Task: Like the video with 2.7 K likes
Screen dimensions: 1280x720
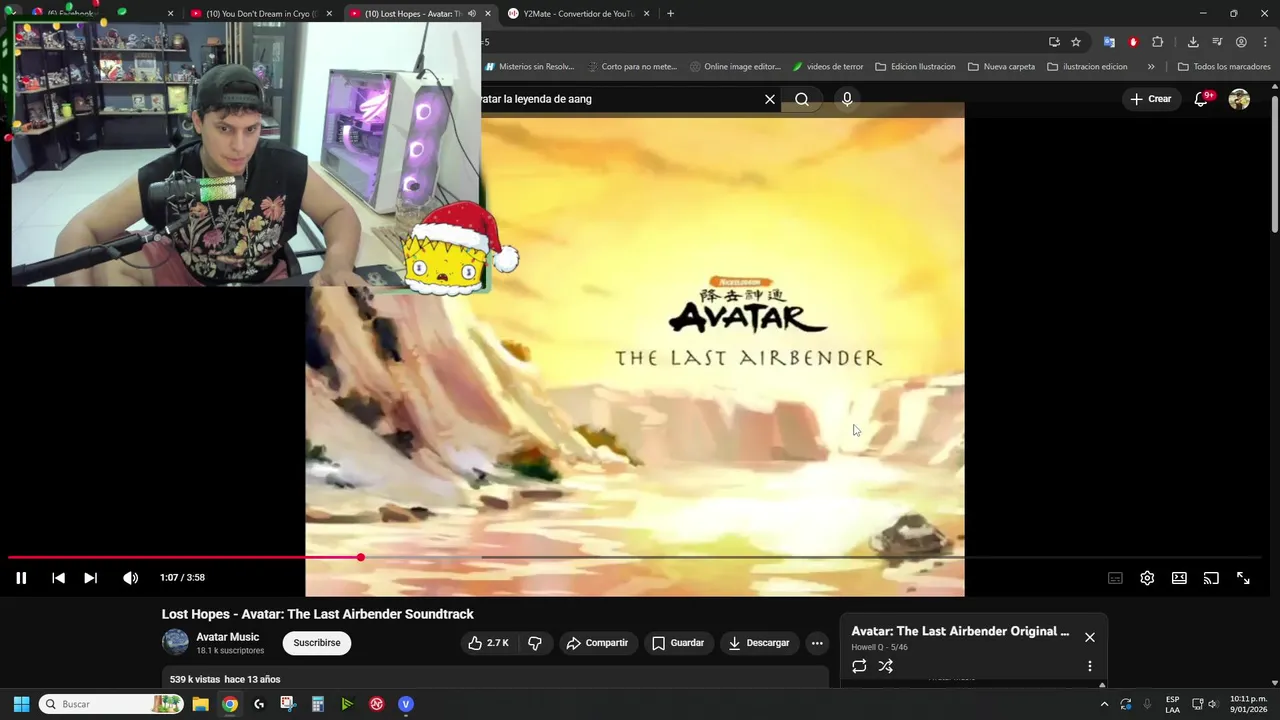Action: tap(488, 643)
